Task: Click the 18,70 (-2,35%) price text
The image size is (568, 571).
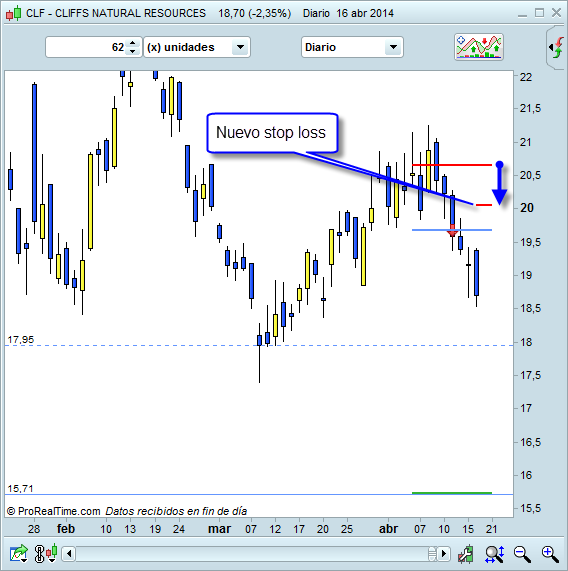Action: point(255,13)
